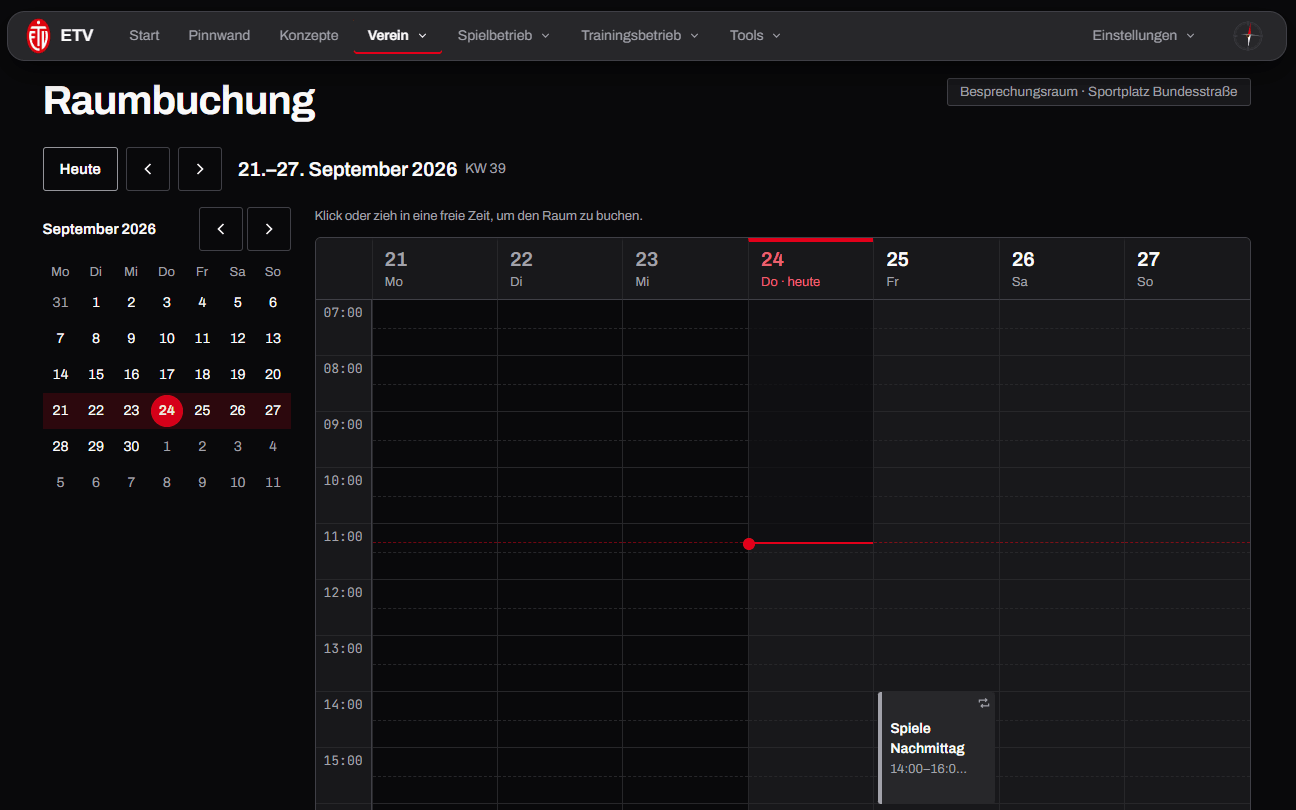
Task: Click the September 2026 mini calendar title
Action: (99, 229)
